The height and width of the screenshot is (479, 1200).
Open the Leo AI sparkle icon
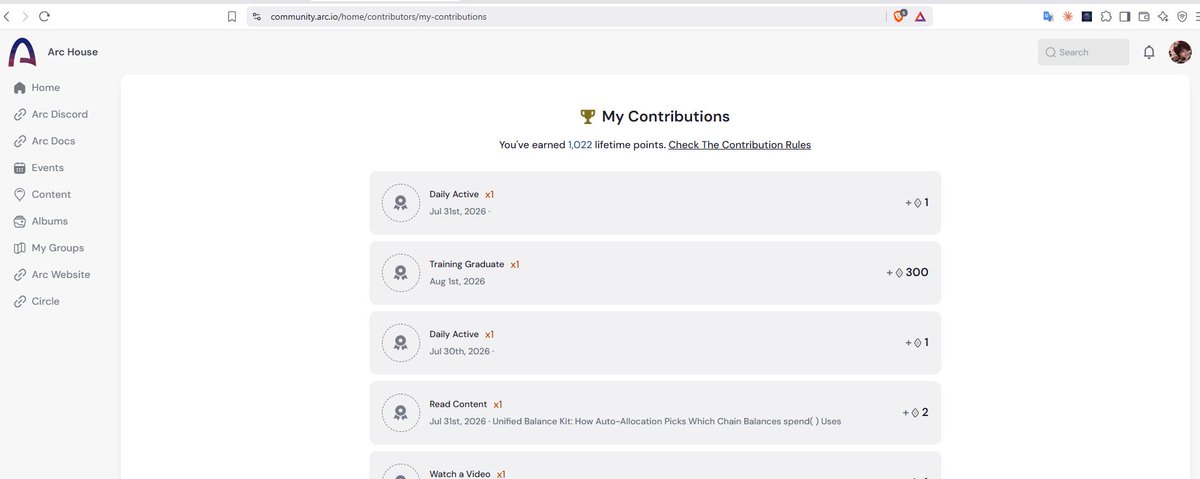coord(1163,16)
